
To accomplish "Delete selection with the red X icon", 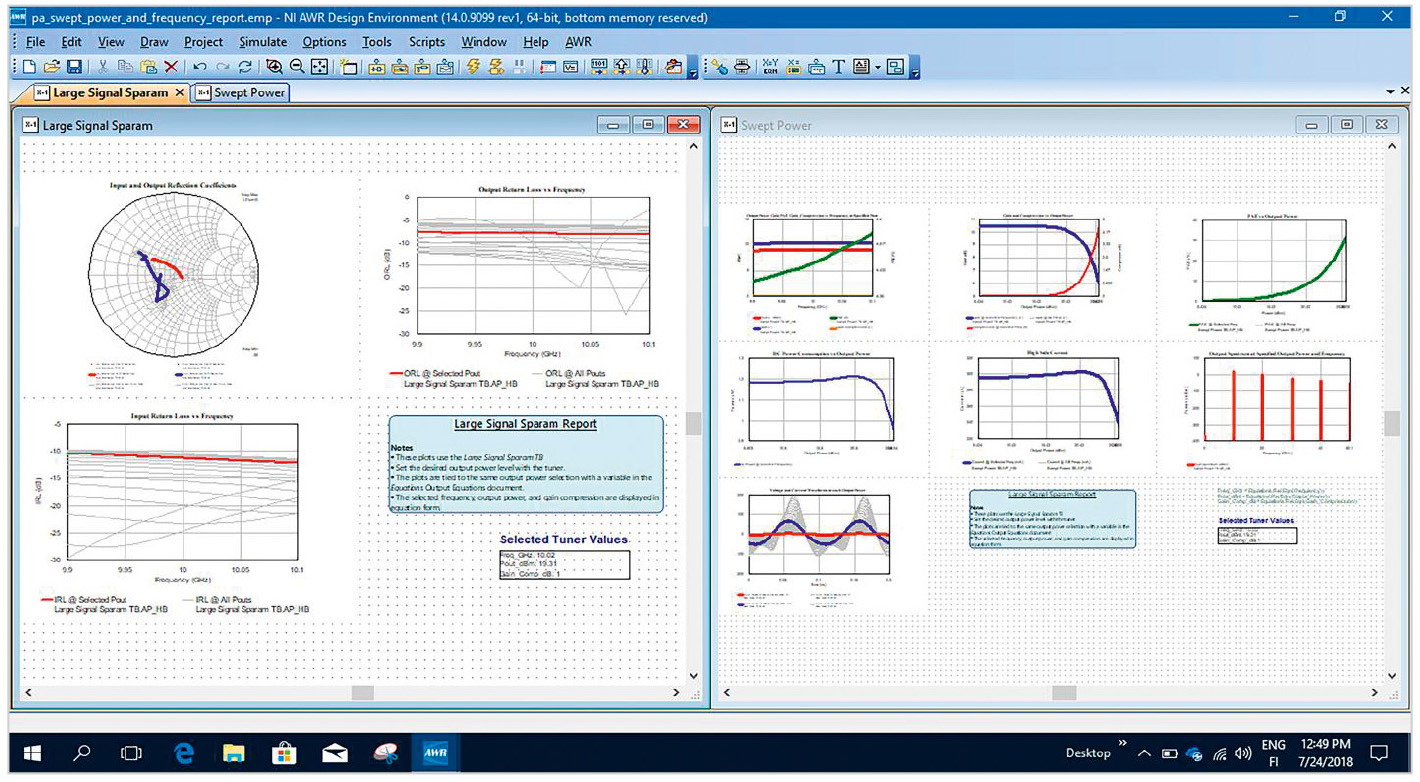I will click(171, 67).
